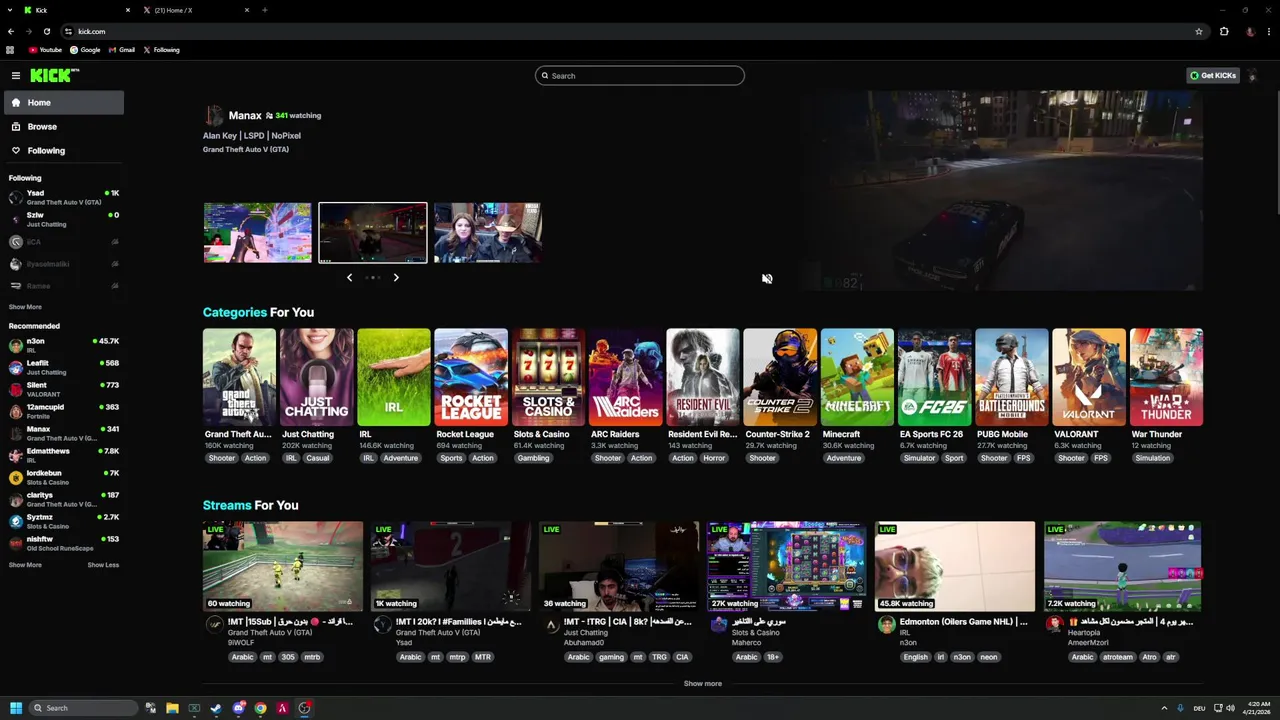The width and height of the screenshot is (1280, 720).
Task: Open Slots & Casino category card
Action: coord(549,377)
